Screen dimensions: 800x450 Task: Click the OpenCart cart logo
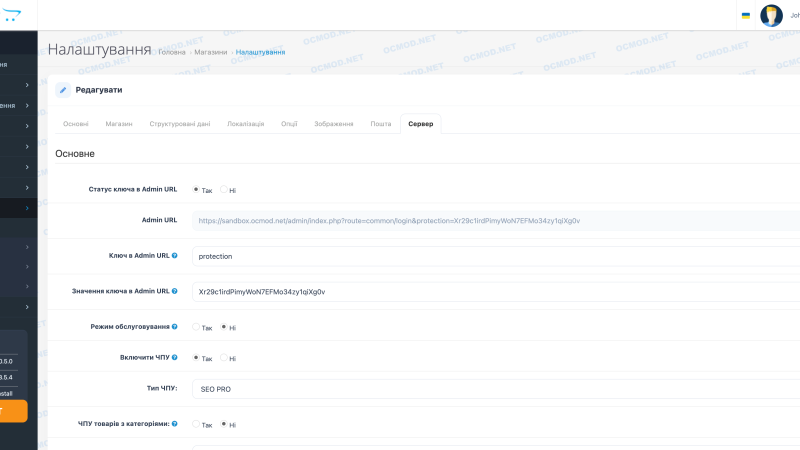[11, 15]
